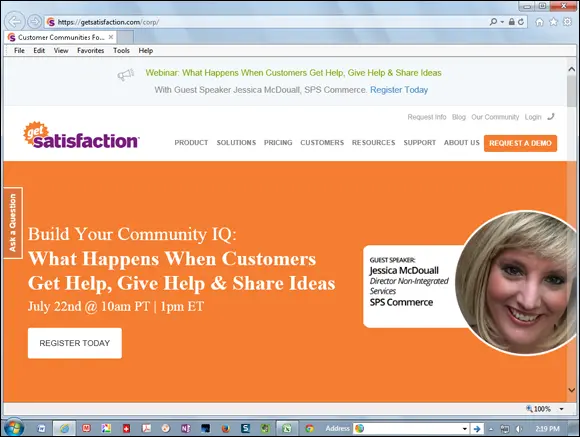Open the Request Info link
Viewport: 580px width, 437px height.
coord(427,117)
